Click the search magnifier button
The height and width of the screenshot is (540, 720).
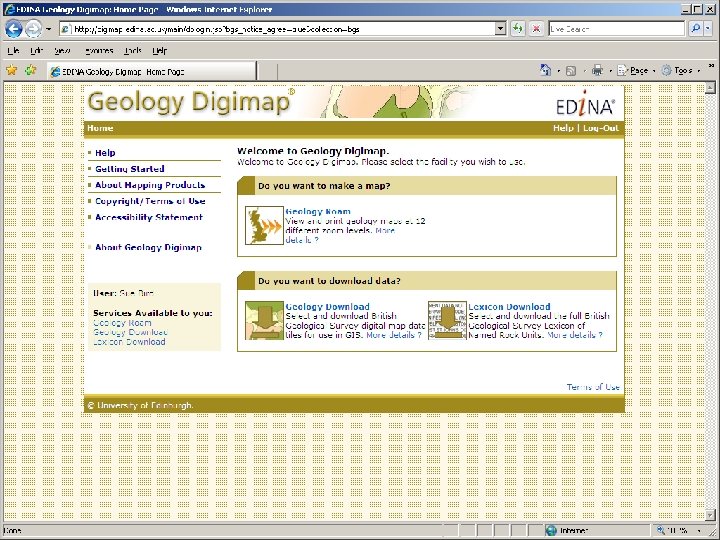(x=696, y=29)
